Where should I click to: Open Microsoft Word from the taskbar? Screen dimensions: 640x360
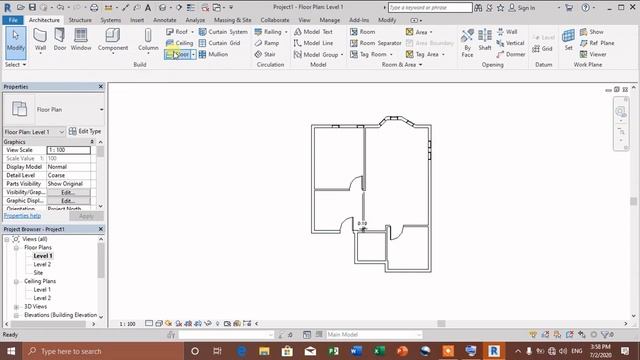356,351
